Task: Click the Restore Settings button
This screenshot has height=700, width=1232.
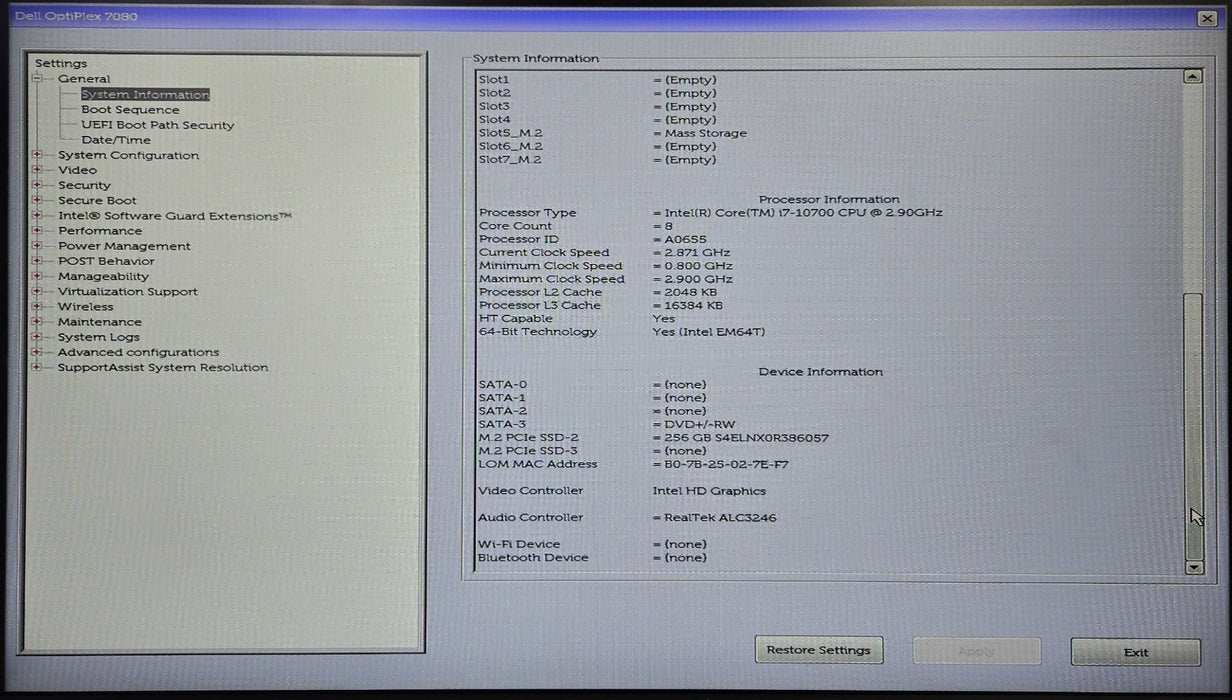Action: (819, 650)
